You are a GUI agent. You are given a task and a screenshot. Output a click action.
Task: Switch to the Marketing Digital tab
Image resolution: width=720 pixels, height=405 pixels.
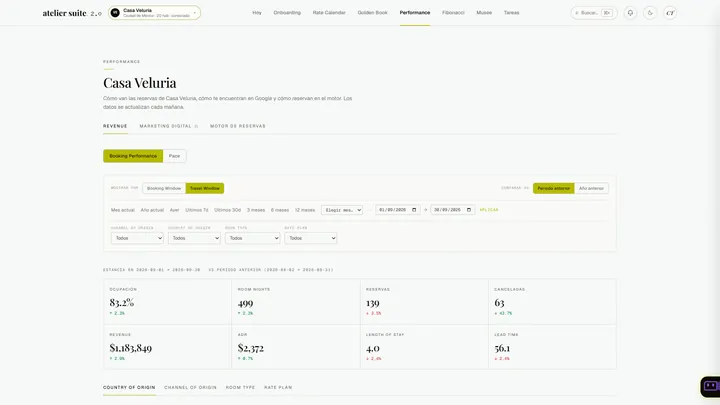[169, 126]
